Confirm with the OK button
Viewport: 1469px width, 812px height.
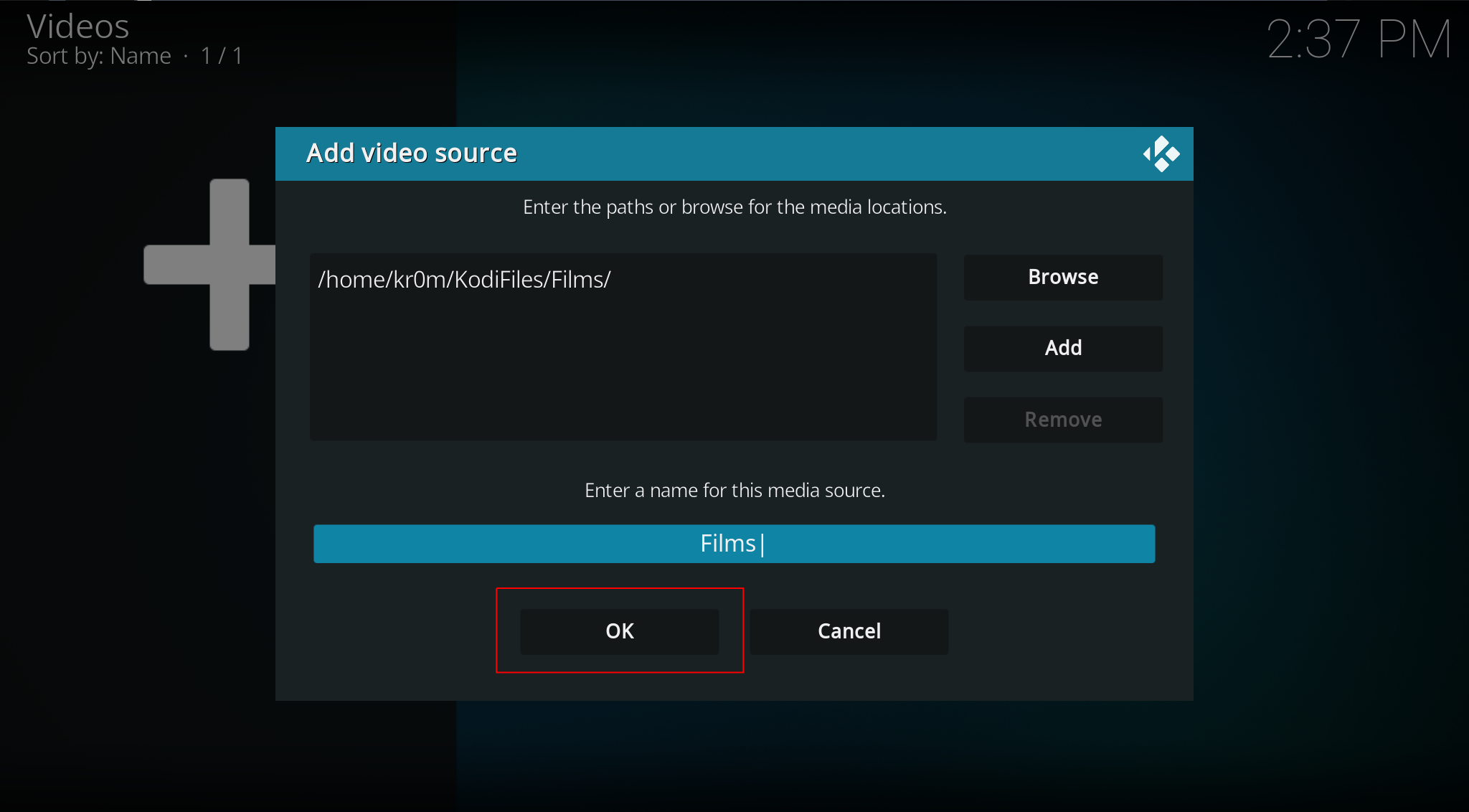619,631
